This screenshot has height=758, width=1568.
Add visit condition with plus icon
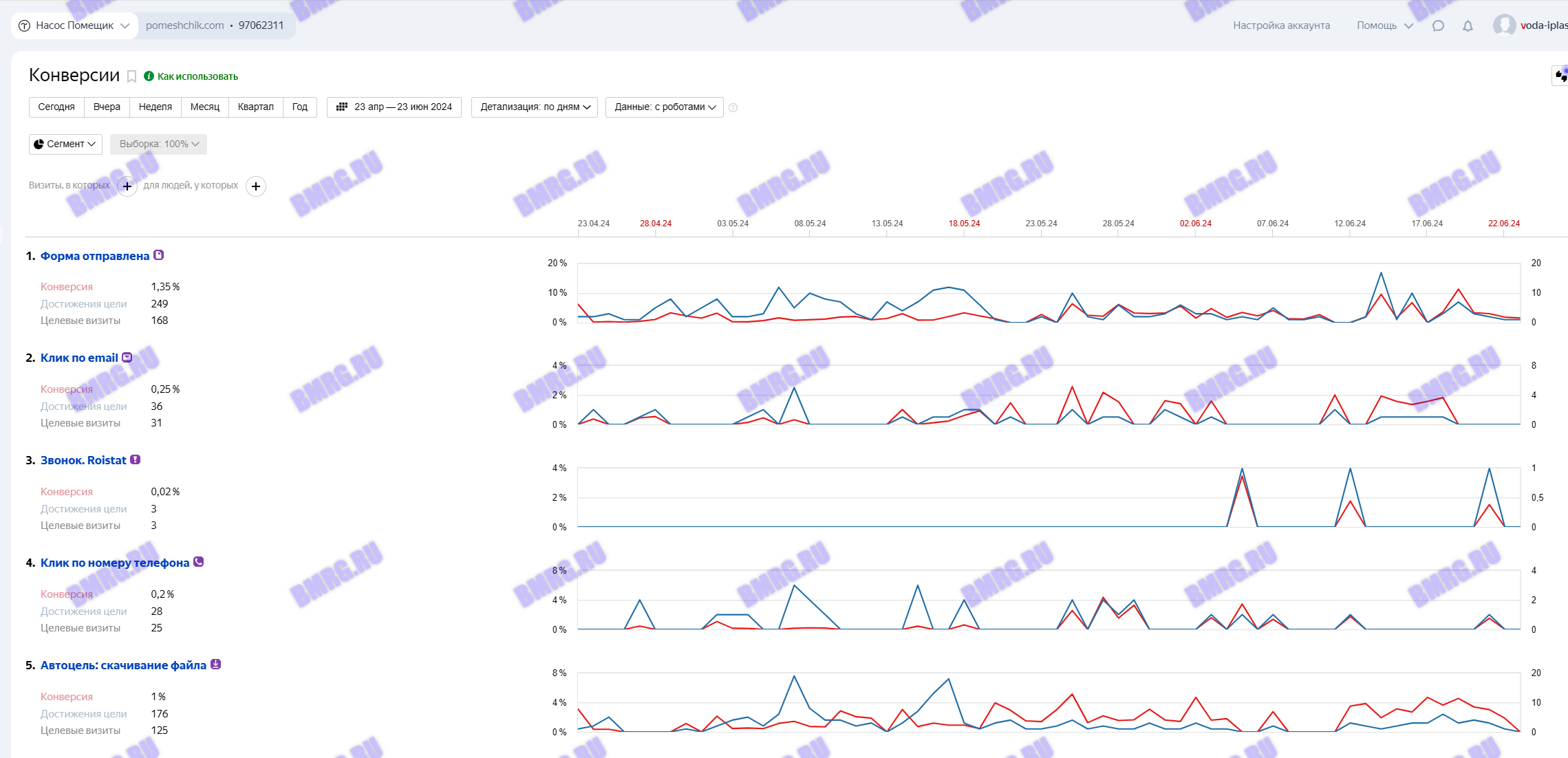tap(127, 186)
